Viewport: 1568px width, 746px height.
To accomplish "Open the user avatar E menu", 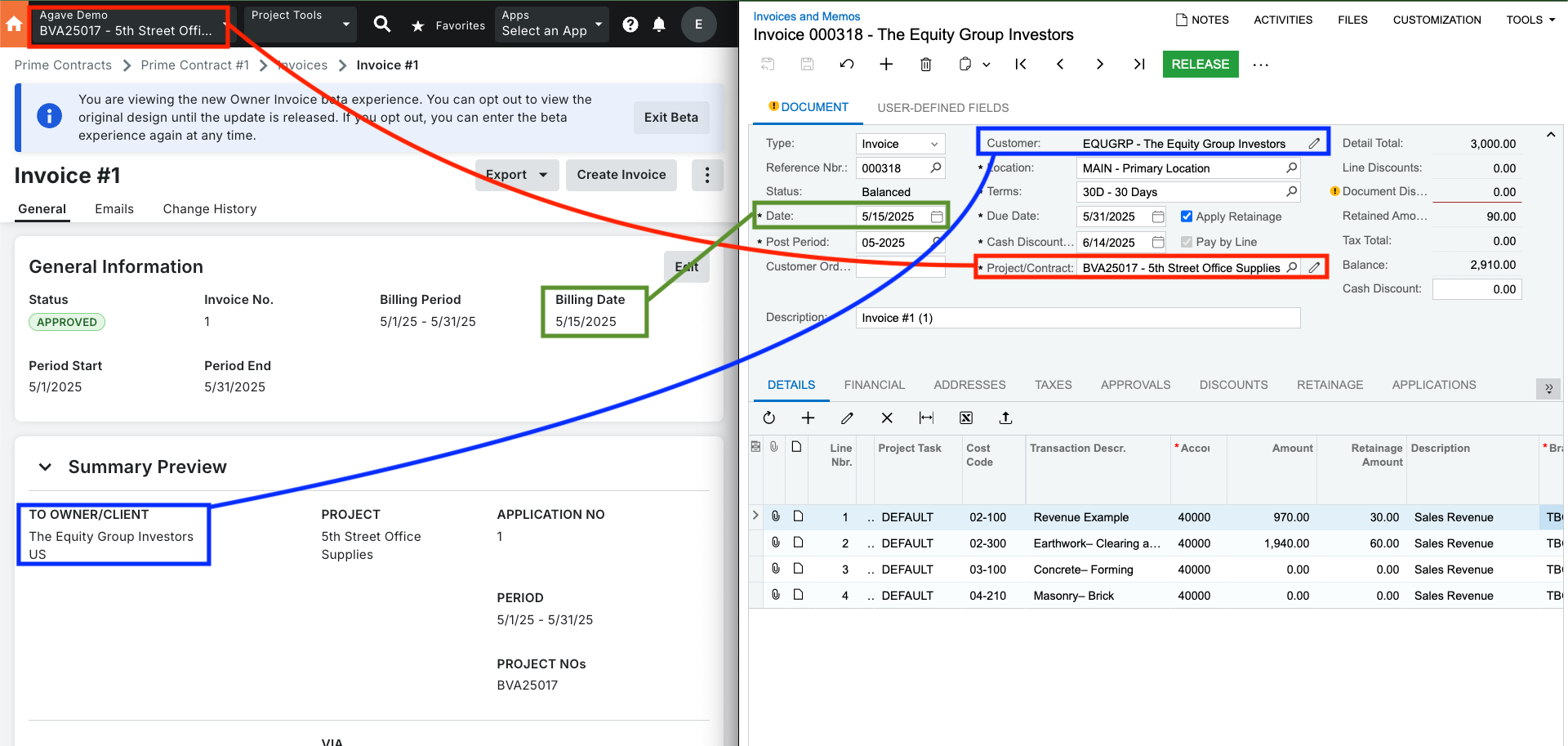I will pos(698,25).
